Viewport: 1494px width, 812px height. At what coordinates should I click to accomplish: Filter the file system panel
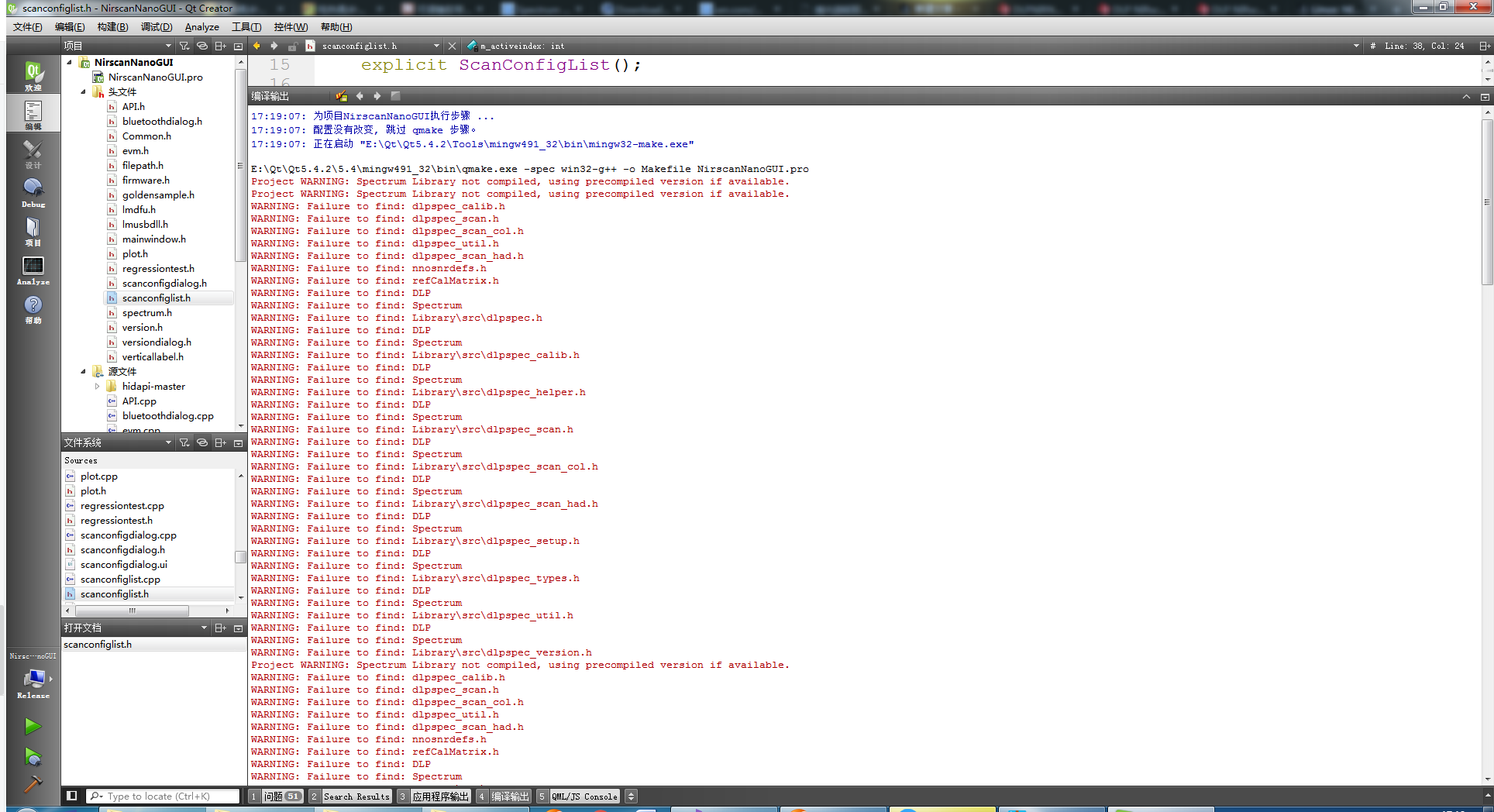pyautogui.click(x=184, y=442)
